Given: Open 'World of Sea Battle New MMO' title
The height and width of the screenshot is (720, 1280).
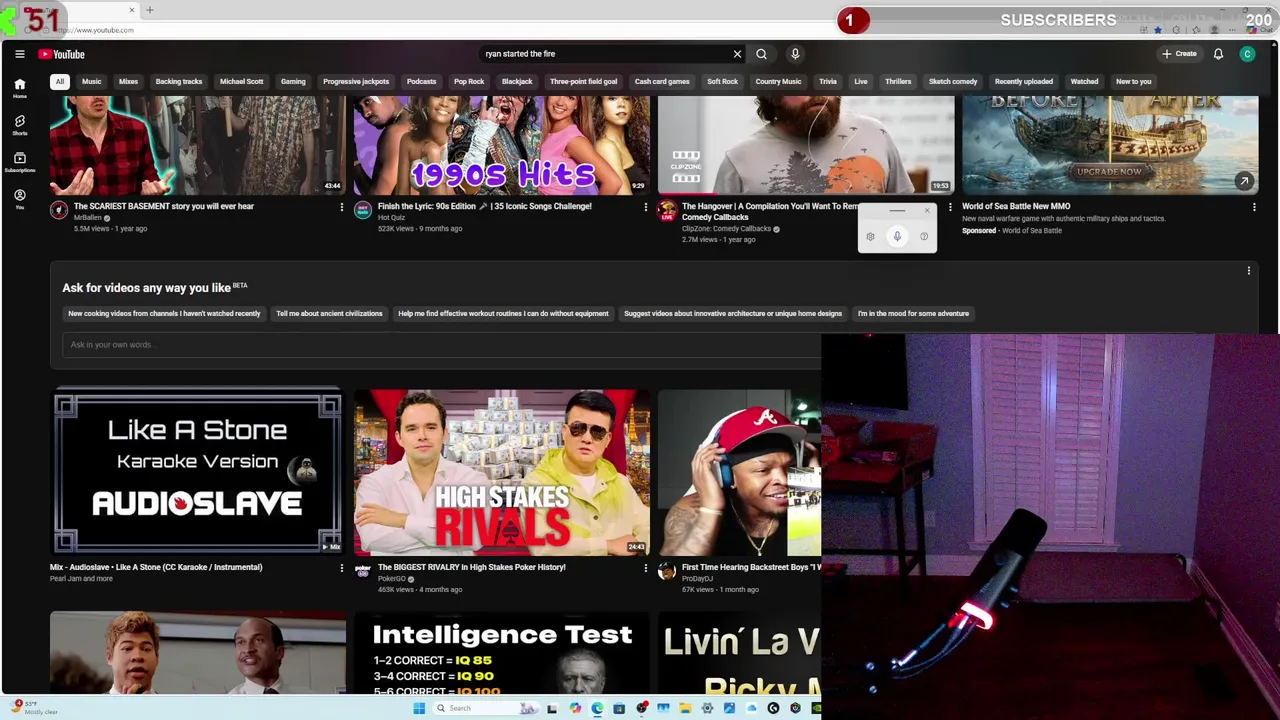Looking at the screenshot, I should pyautogui.click(x=1016, y=206).
